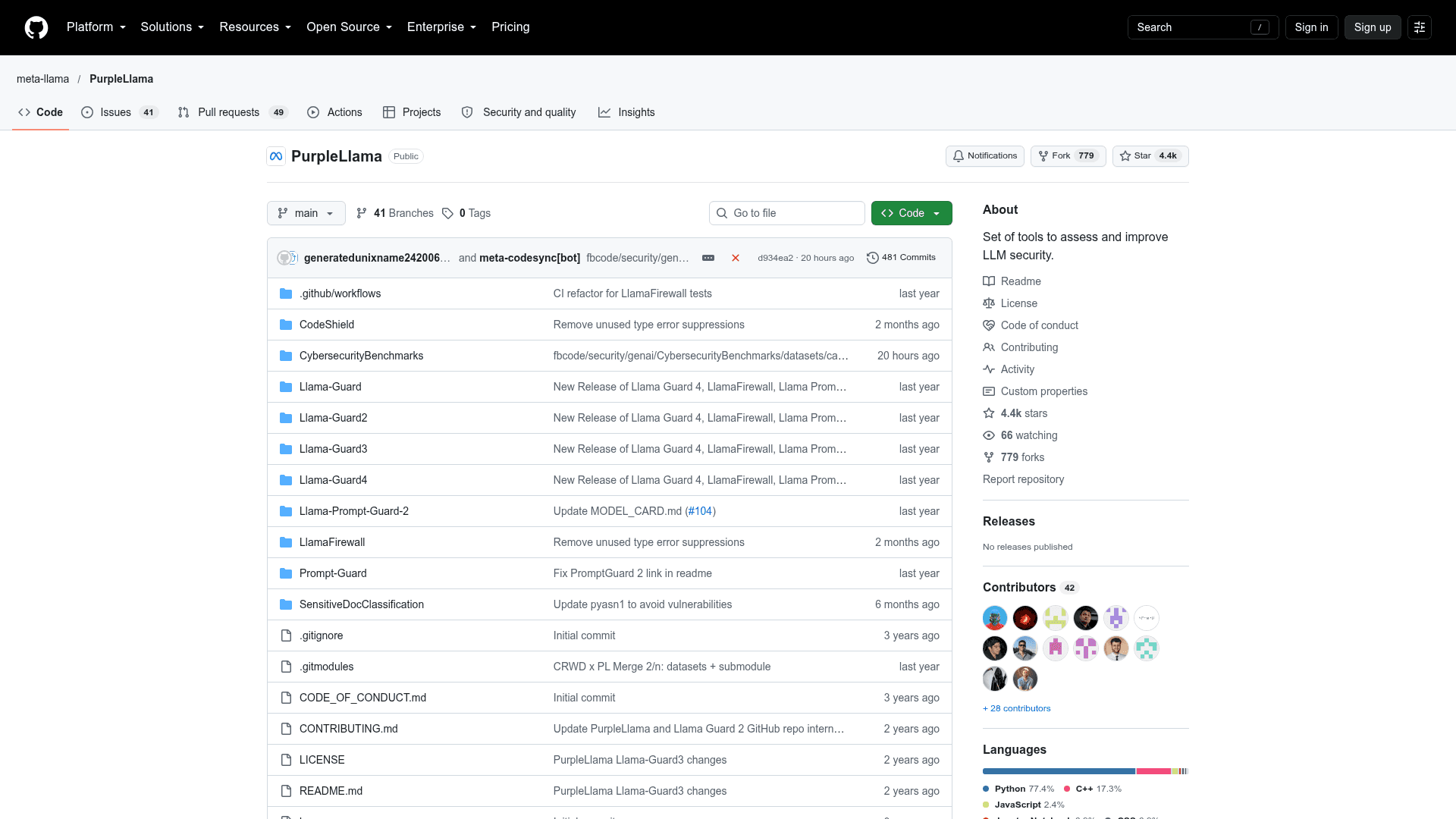
Task: Open the command palette slash shortcut icon
Action: click(x=1260, y=27)
